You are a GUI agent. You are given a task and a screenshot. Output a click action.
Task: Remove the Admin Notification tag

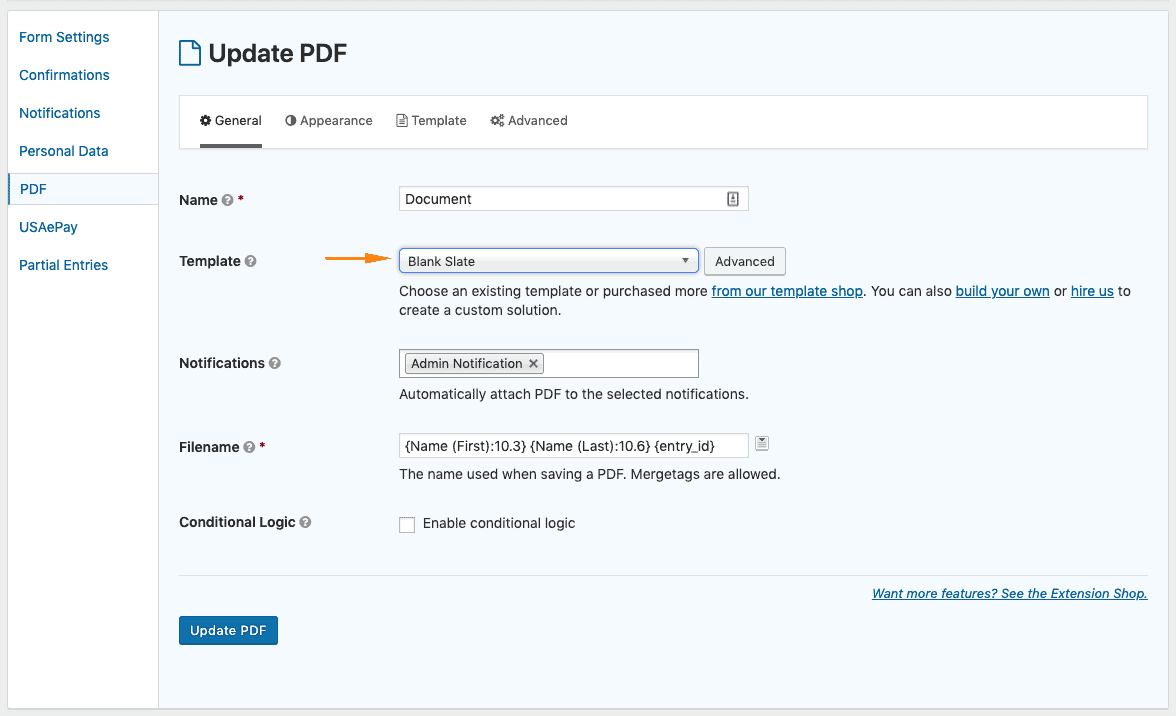(533, 364)
